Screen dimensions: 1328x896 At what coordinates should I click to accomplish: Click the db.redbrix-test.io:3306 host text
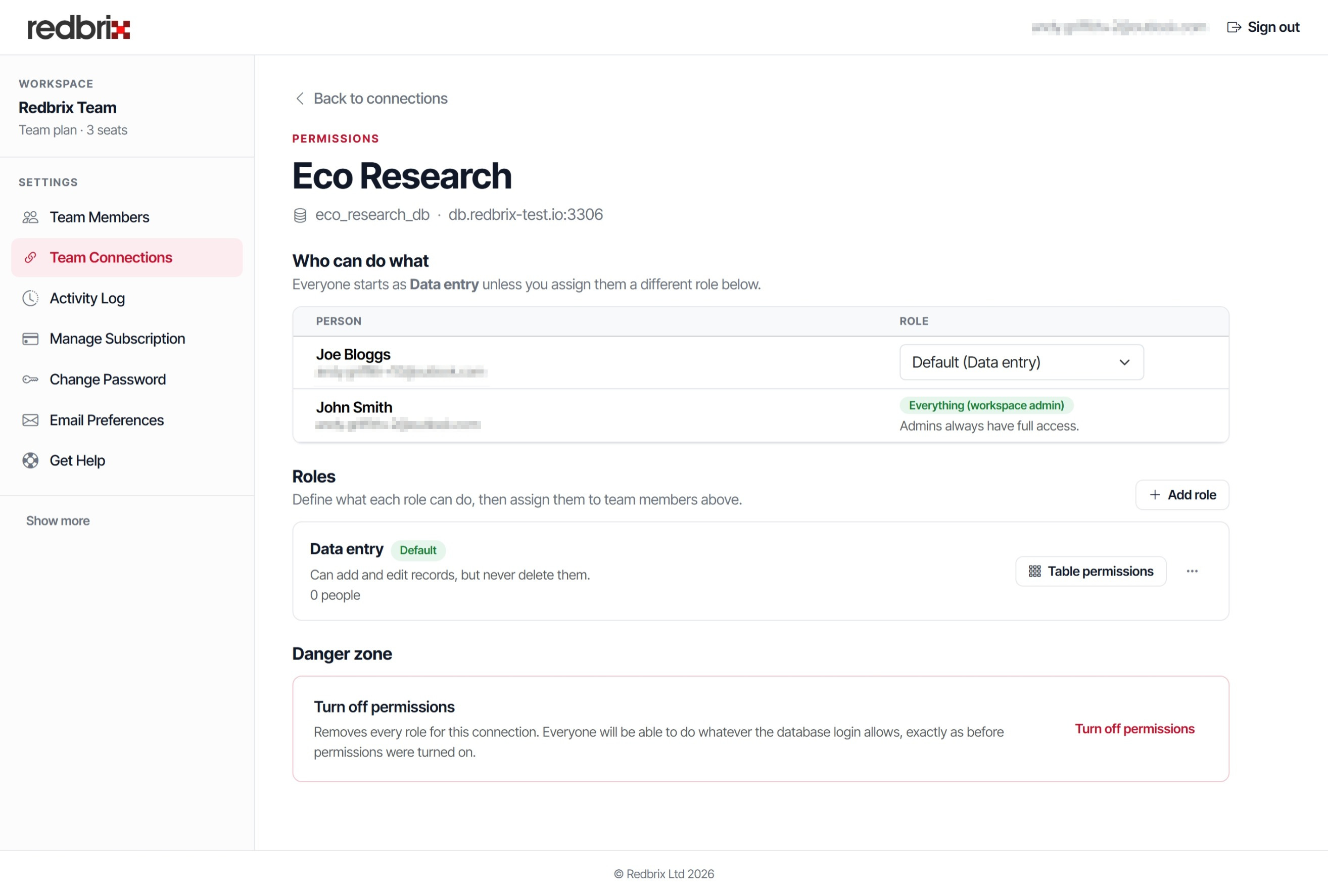[525, 215]
